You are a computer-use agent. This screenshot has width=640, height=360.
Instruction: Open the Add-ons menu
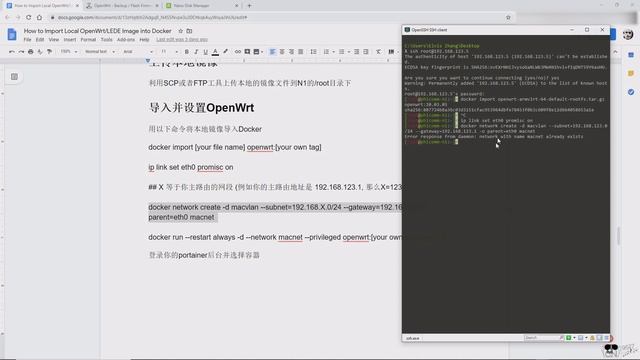(126, 40)
